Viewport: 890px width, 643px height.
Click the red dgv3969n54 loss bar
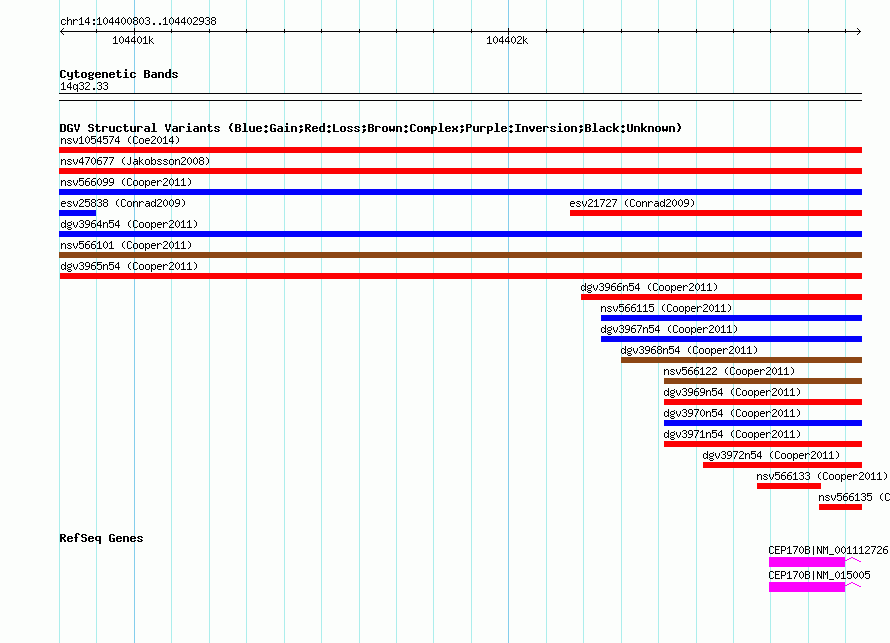pyautogui.click(x=763, y=402)
